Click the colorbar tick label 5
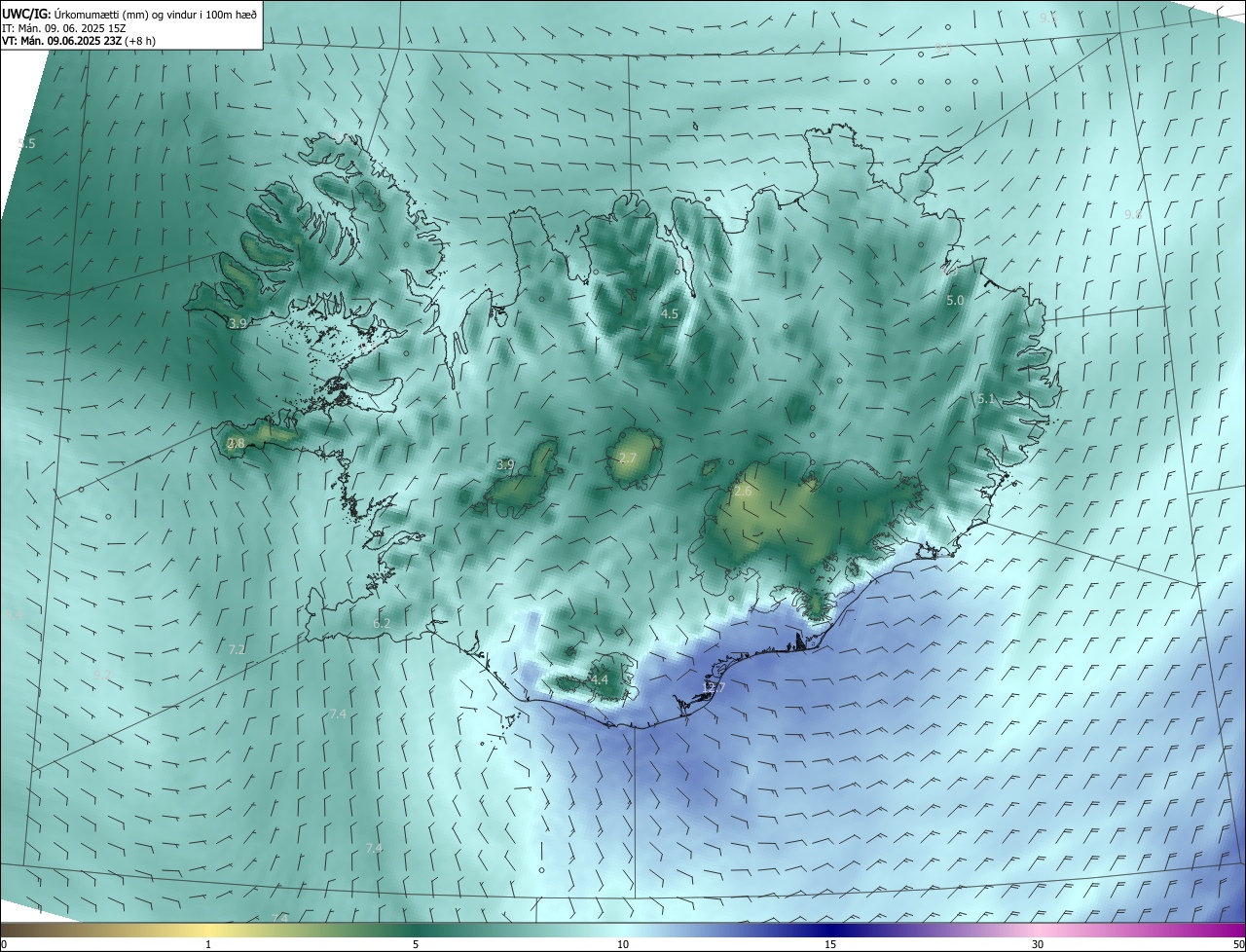The height and width of the screenshot is (952, 1246). 416,944
